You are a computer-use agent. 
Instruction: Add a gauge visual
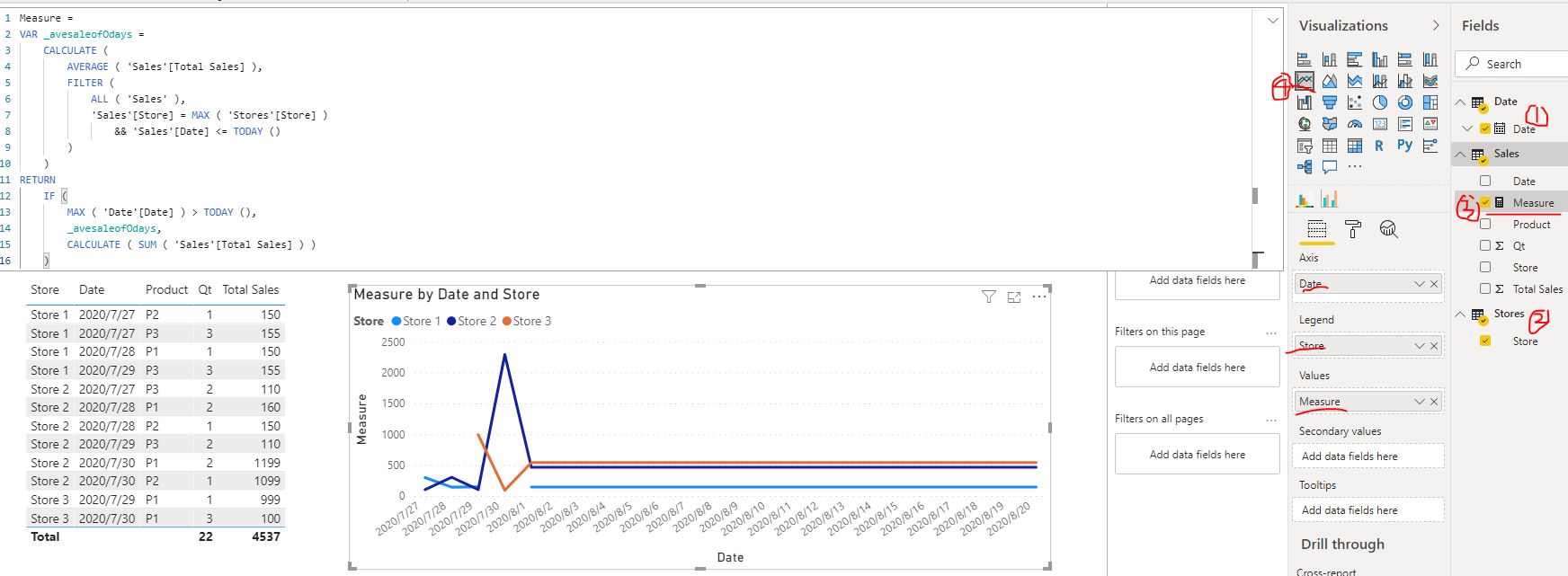[x=1355, y=124]
